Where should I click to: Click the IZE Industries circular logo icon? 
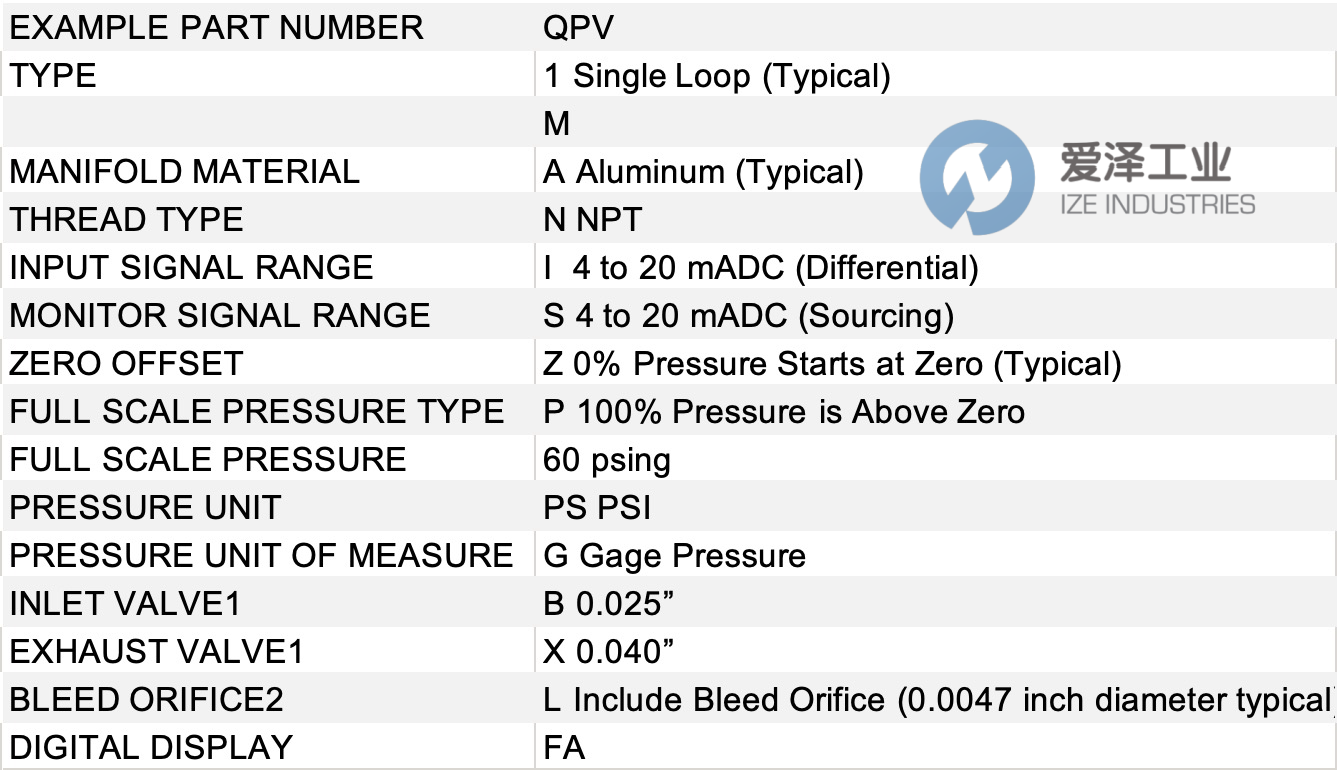click(x=977, y=178)
